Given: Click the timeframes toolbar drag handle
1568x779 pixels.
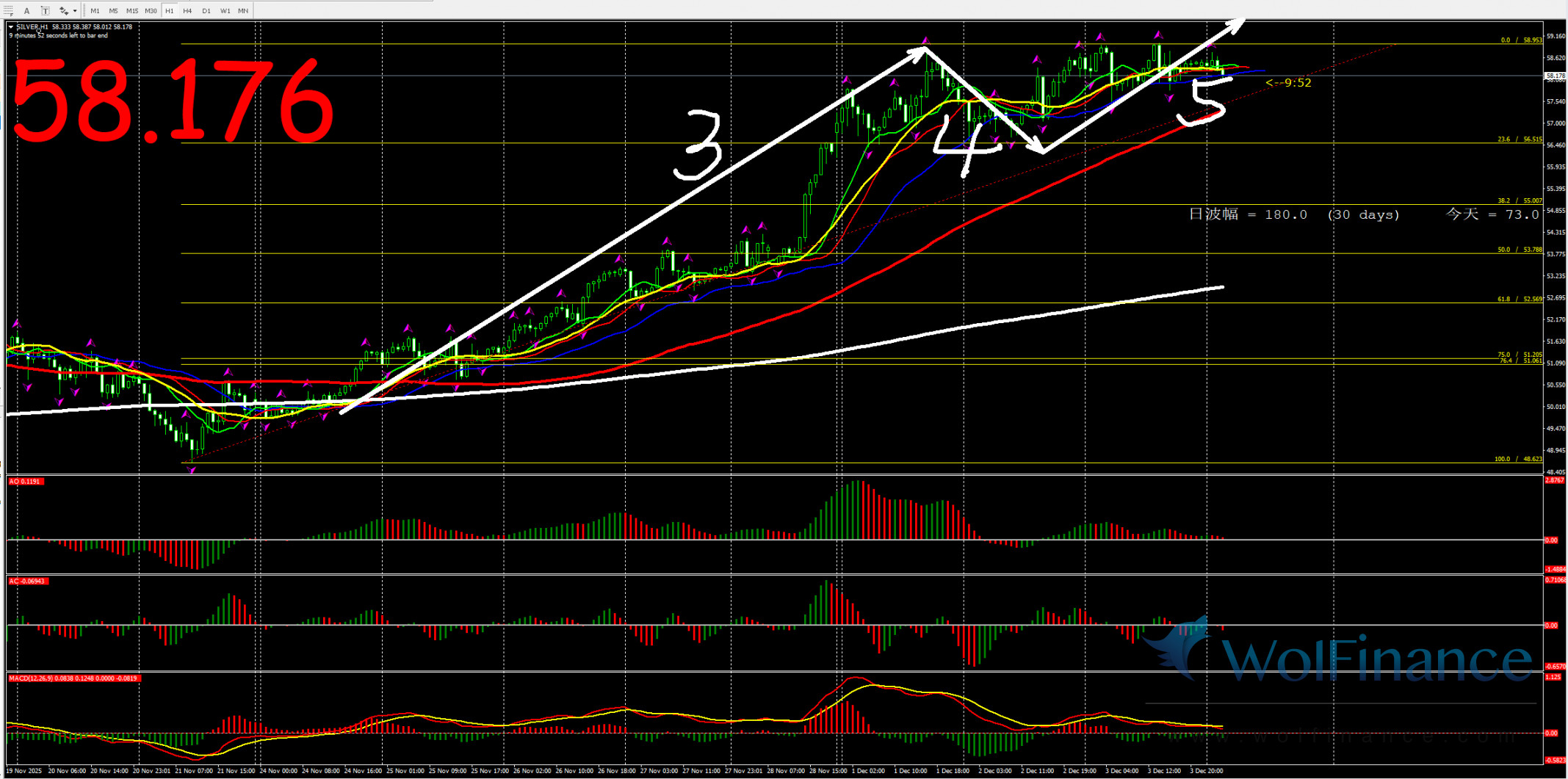Looking at the screenshot, I should point(85,10).
